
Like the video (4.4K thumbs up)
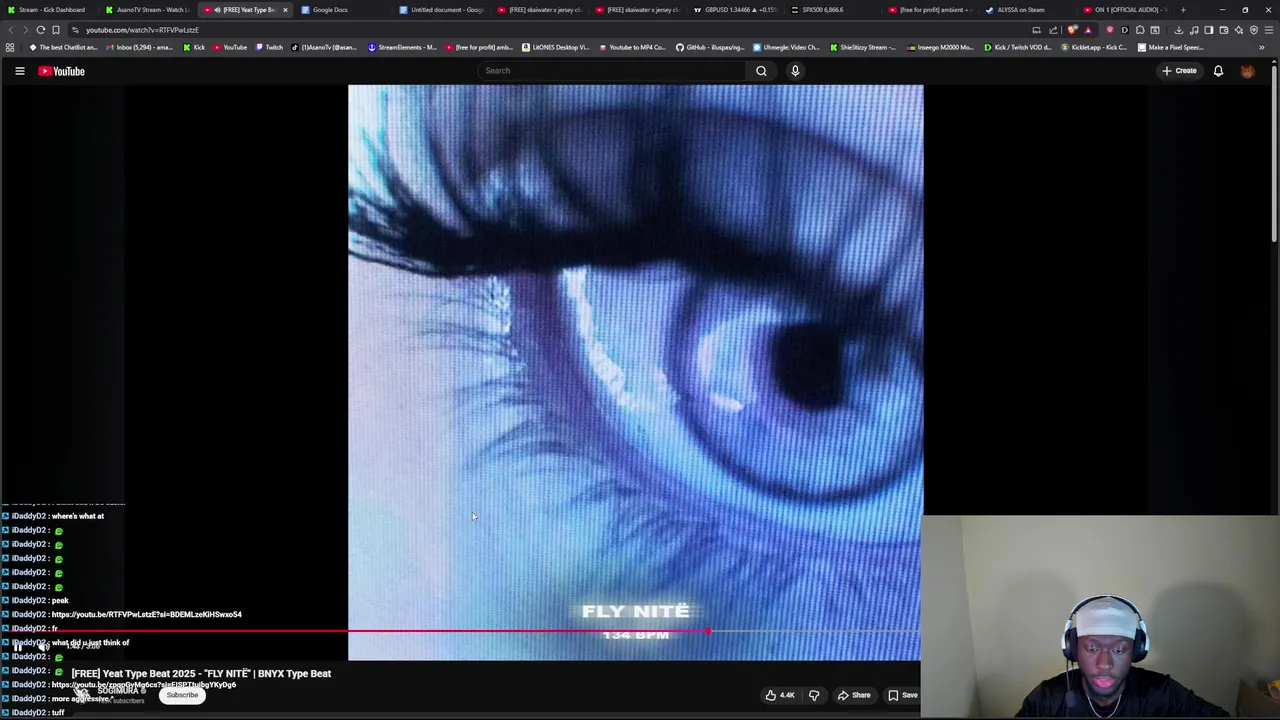point(780,695)
